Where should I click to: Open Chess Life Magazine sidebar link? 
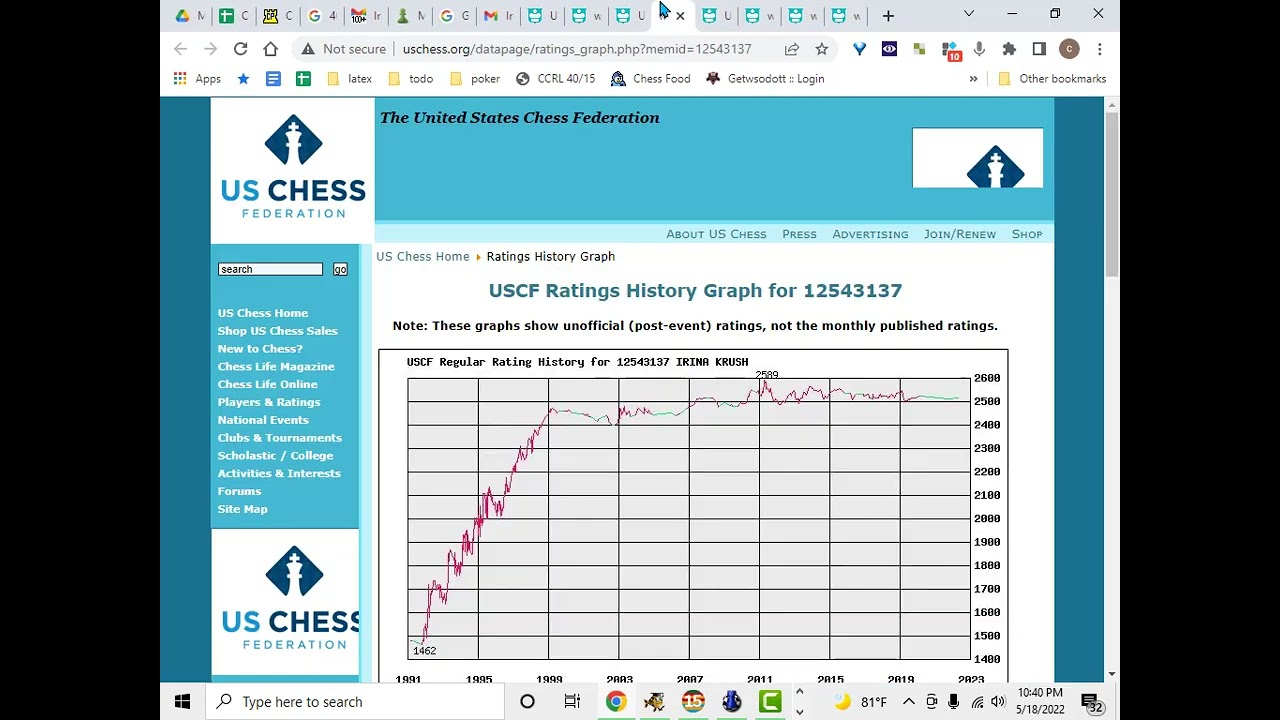click(x=276, y=367)
